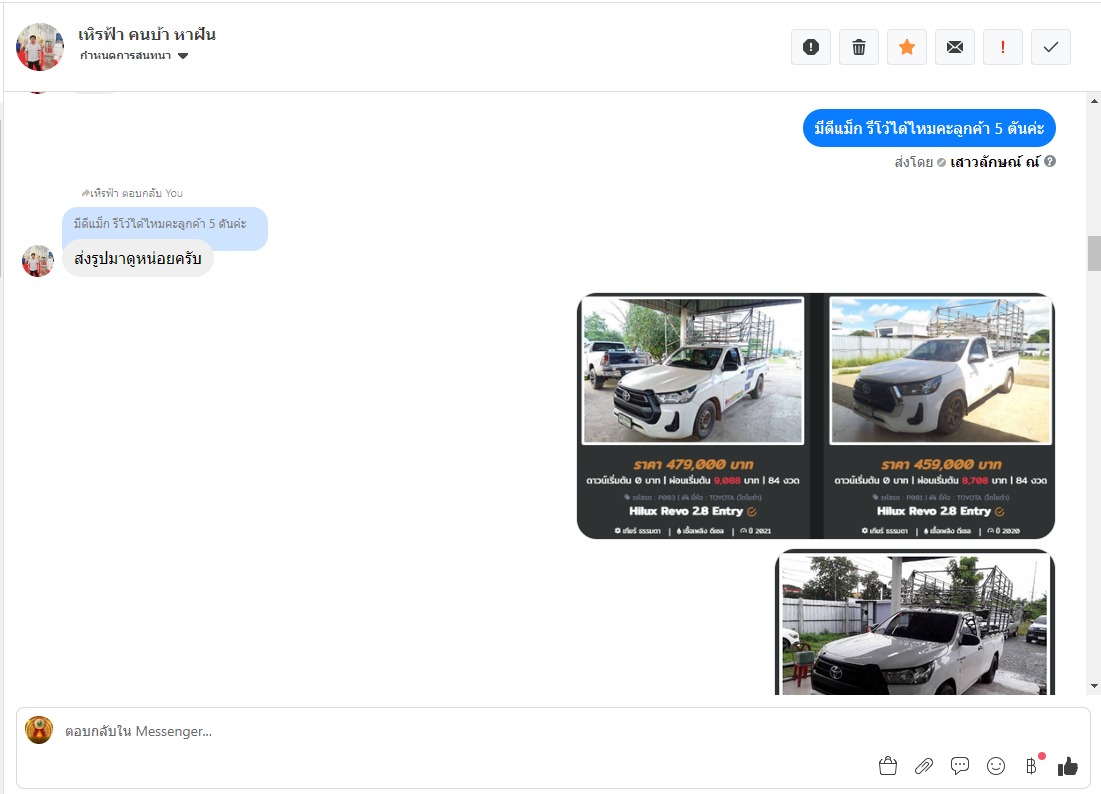This screenshot has height=794, width=1101.
Task: Delete conversation with the trash icon
Action: click(x=859, y=47)
